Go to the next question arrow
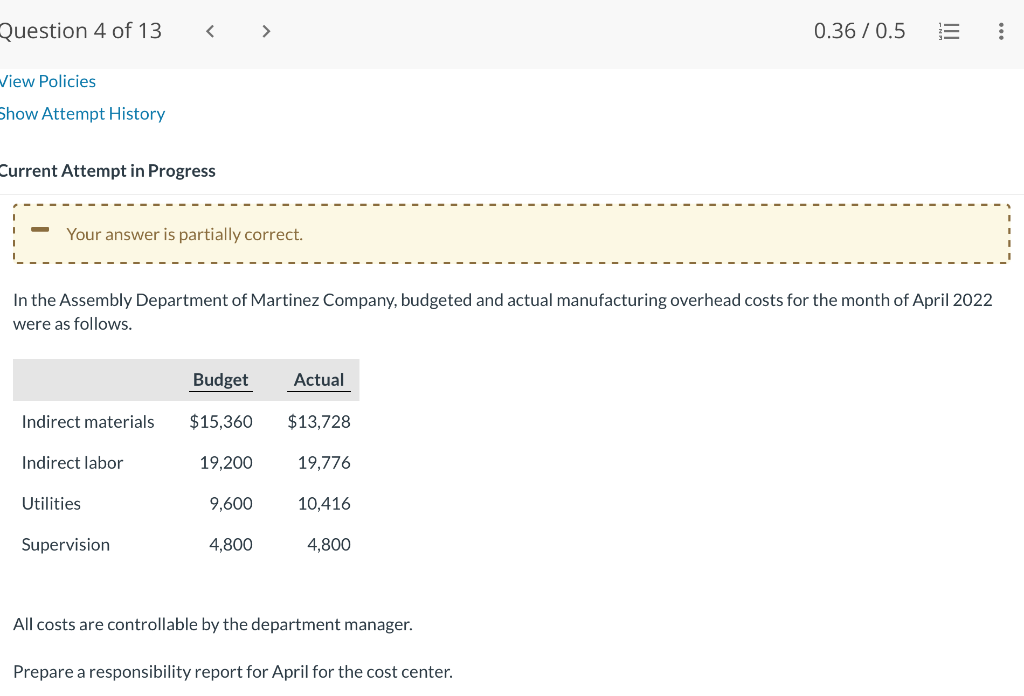1024x696 pixels. coord(265,31)
